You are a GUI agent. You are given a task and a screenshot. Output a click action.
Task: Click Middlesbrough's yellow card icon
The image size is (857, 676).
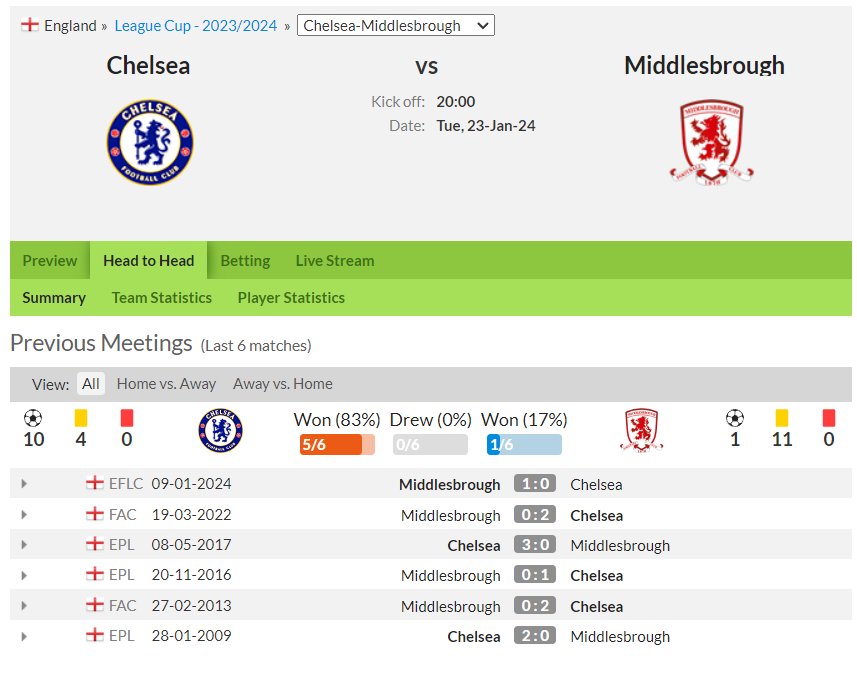click(782, 418)
